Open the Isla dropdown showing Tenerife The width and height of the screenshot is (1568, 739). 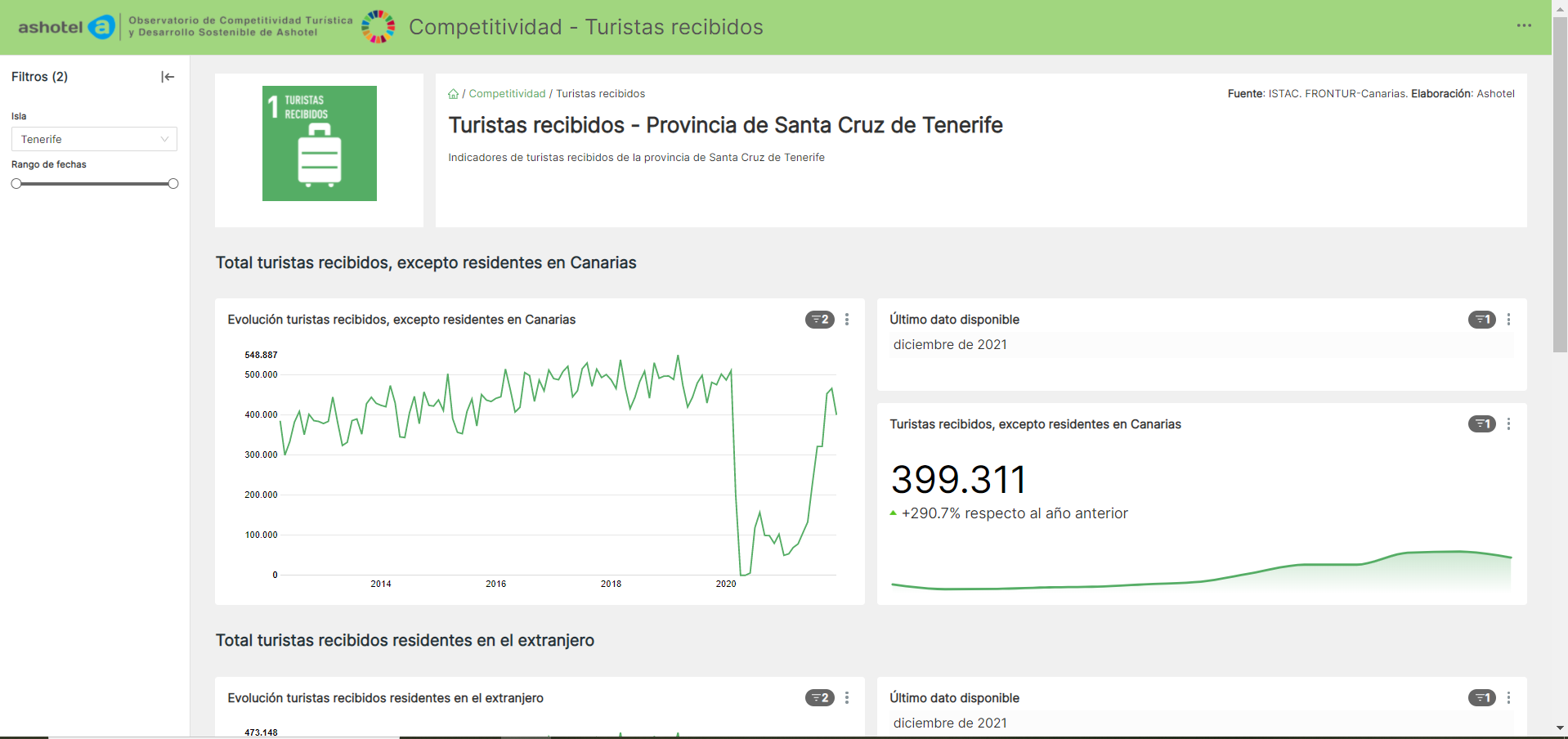click(94, 140)
